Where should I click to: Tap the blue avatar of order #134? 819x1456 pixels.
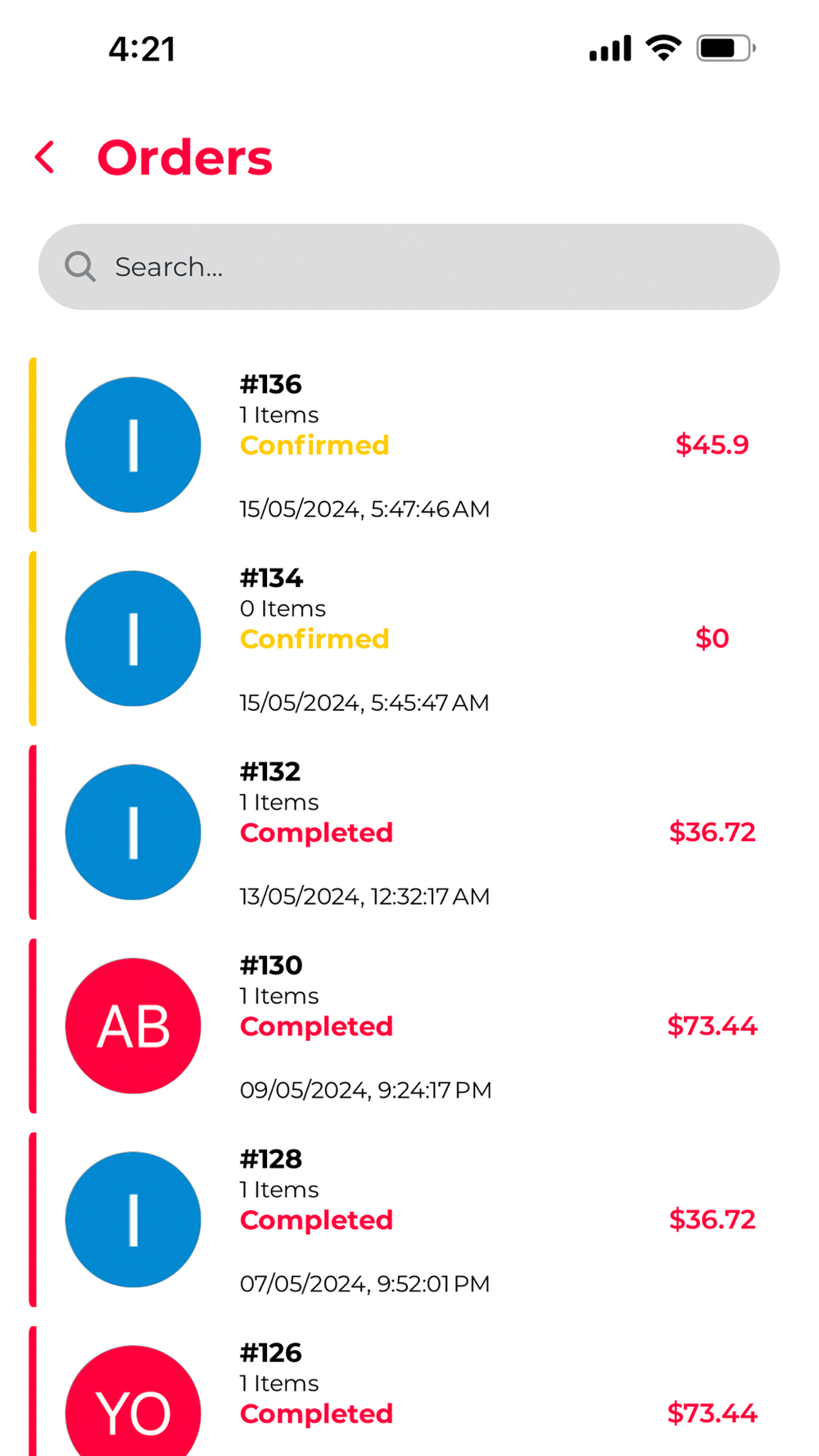click(133, 639)
